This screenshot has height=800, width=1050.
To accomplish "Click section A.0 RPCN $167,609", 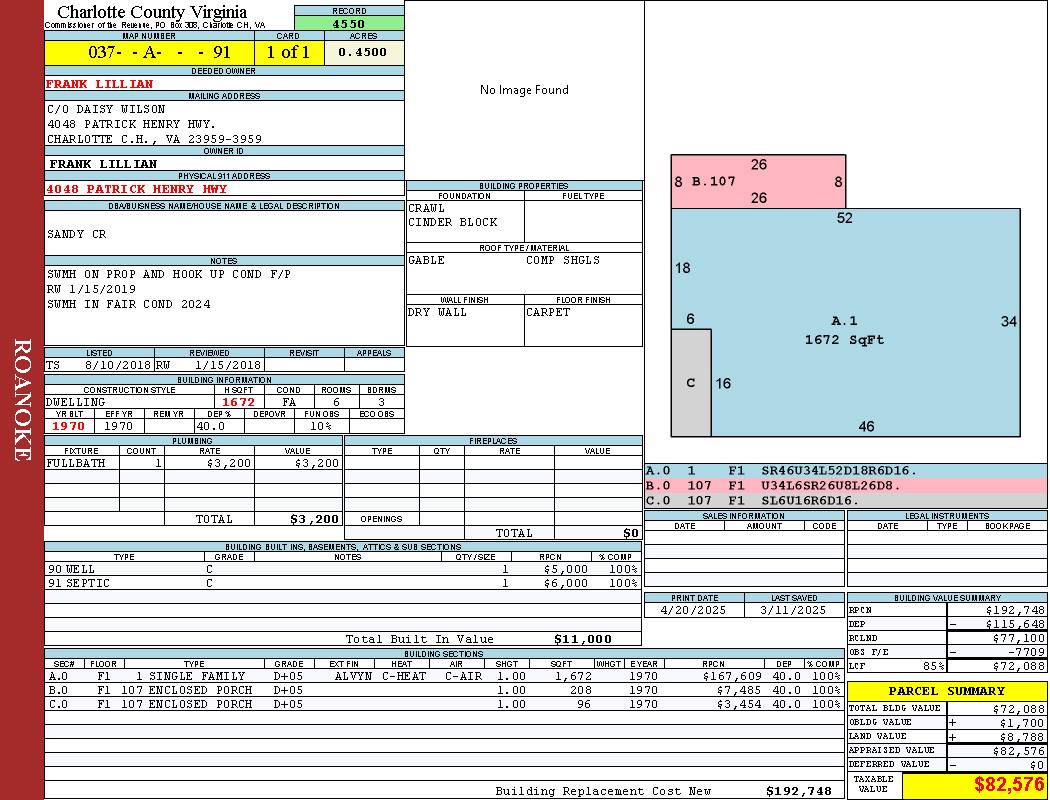I will point(733,677).
